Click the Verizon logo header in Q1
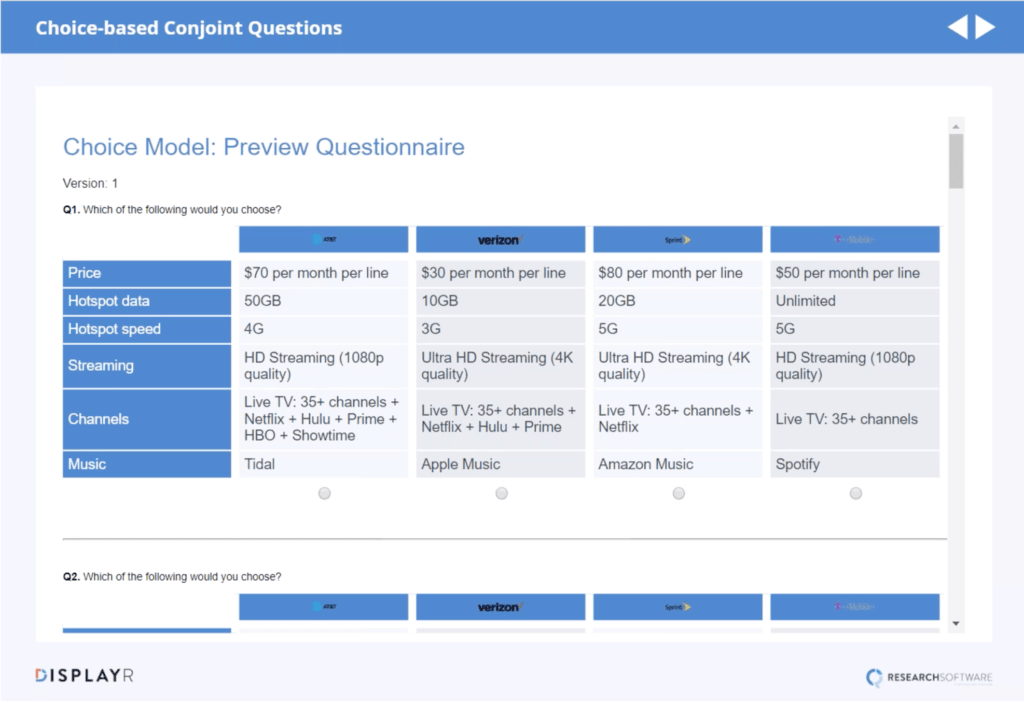 point(500,240)
